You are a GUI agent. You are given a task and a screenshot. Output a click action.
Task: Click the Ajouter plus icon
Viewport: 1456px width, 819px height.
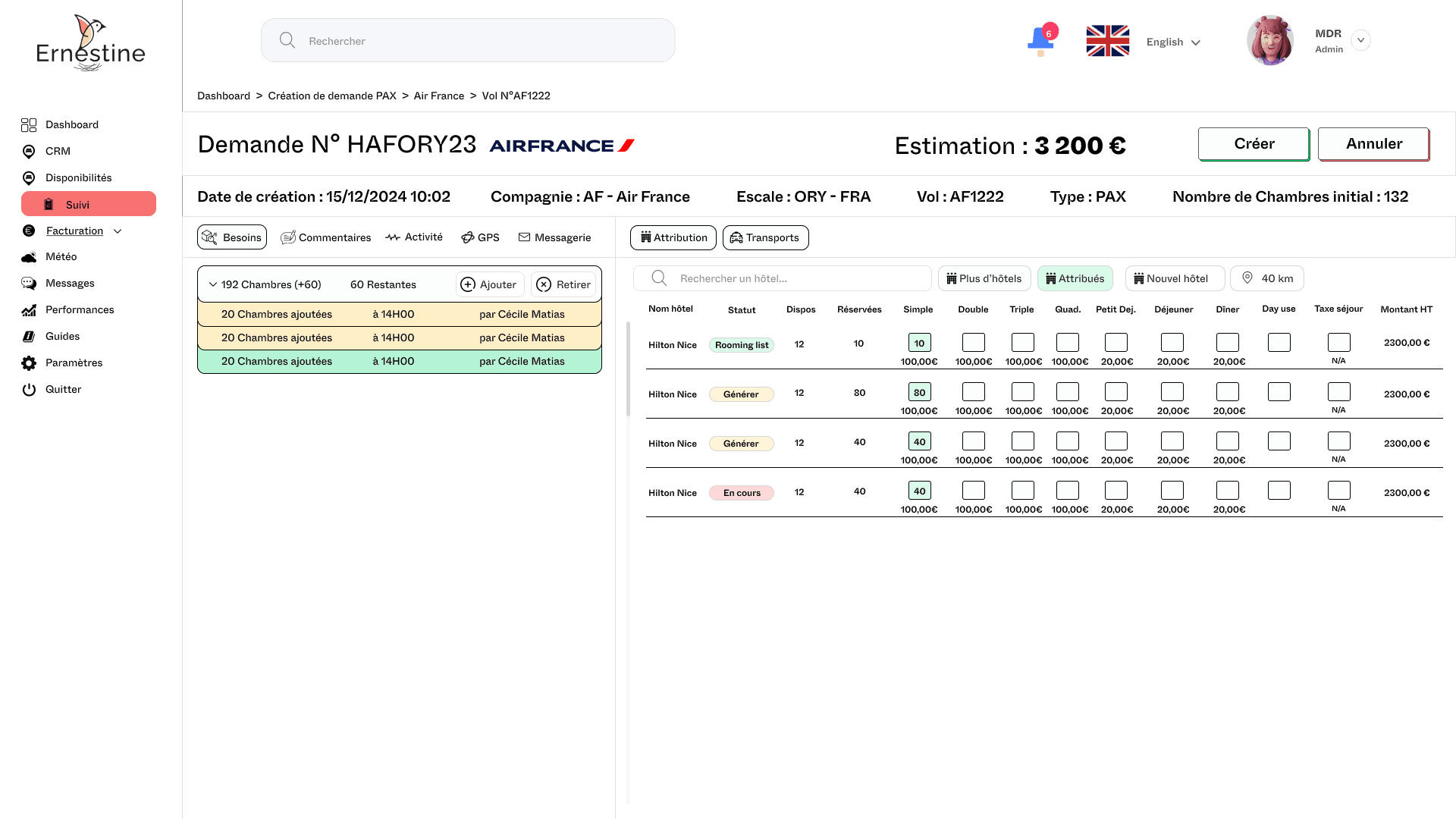coord(468,284)
